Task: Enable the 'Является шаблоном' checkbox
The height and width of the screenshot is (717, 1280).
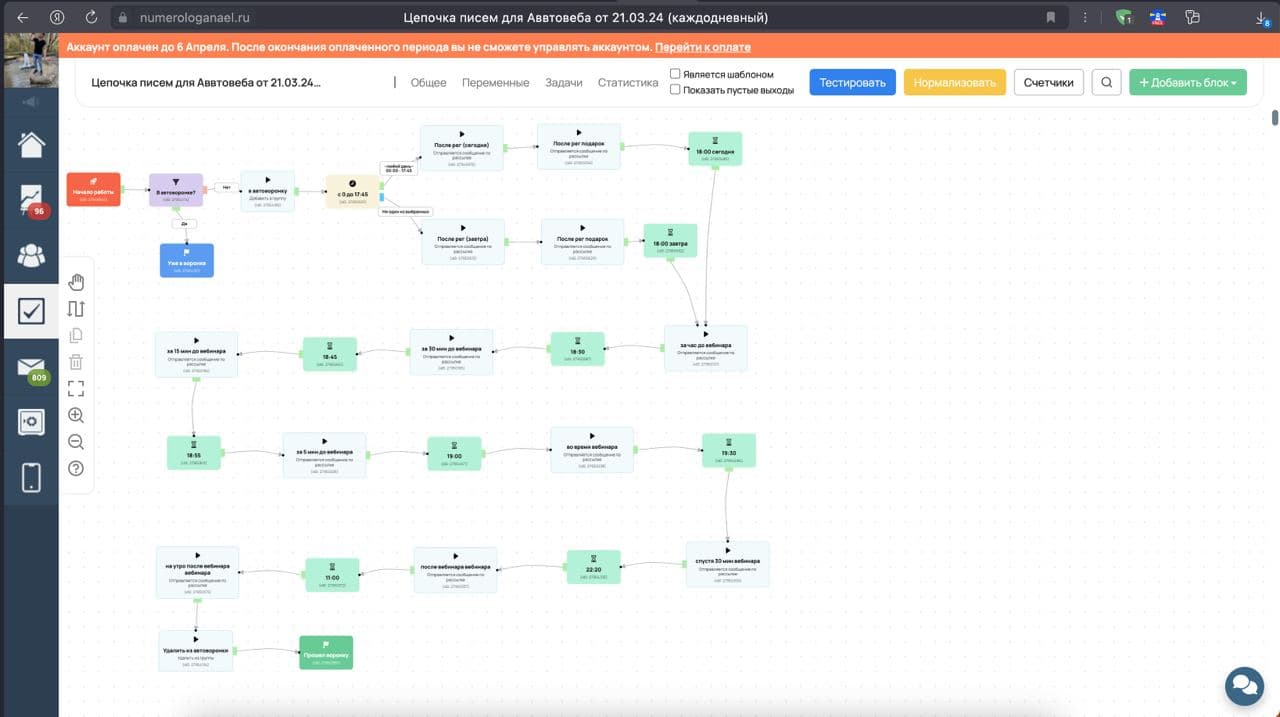Action: tap(675, 74)
